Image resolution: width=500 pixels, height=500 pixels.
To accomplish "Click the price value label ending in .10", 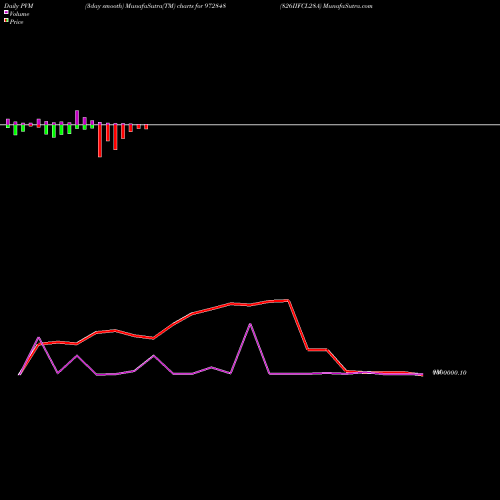I will 449,373.
